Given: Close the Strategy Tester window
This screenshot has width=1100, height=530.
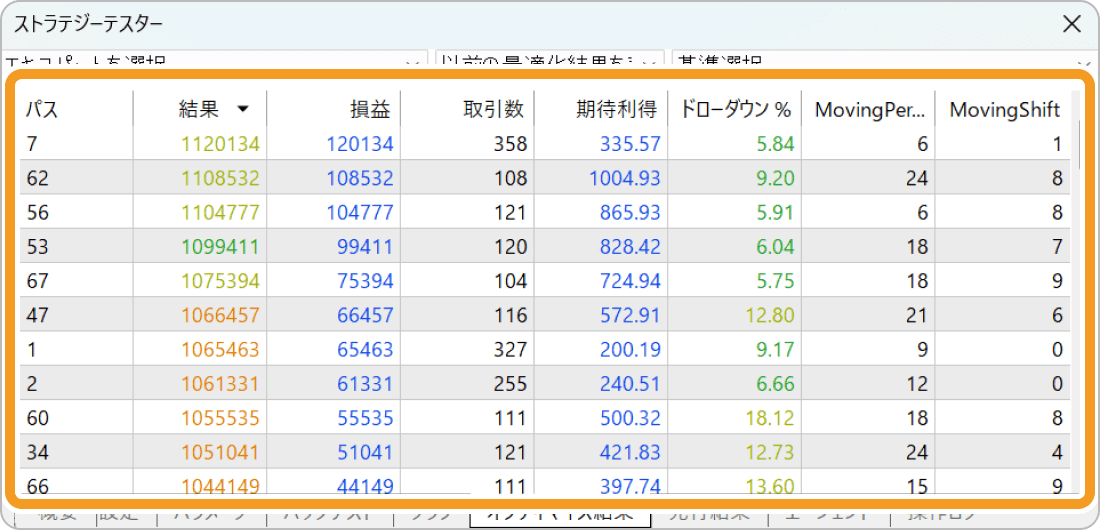Looking at the screenshot, I should coord(1072,25).
